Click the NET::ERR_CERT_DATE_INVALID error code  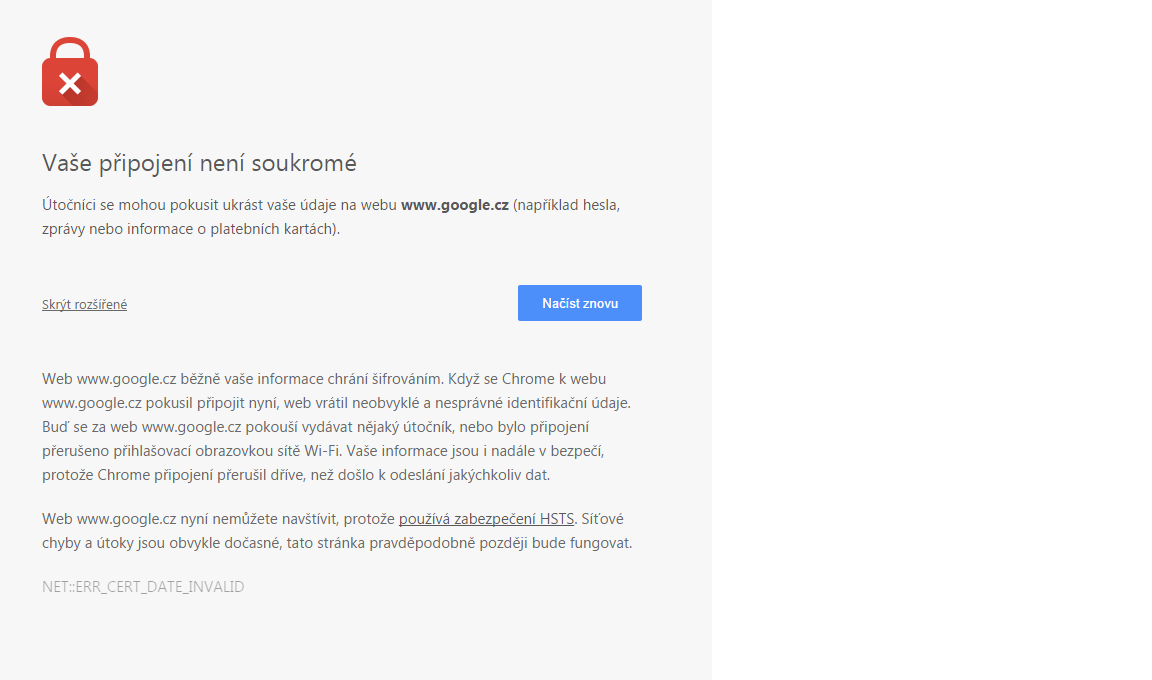click(143, 587)
